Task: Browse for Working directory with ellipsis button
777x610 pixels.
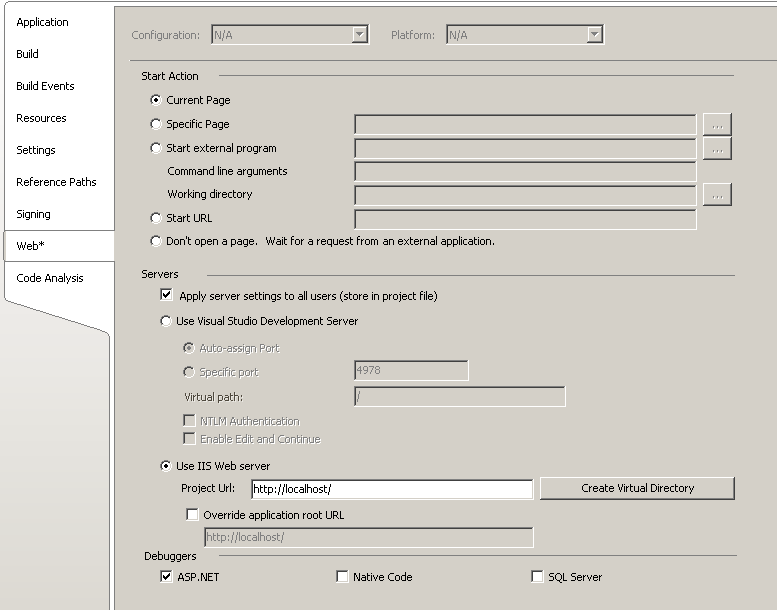Action: coord(717,195)
